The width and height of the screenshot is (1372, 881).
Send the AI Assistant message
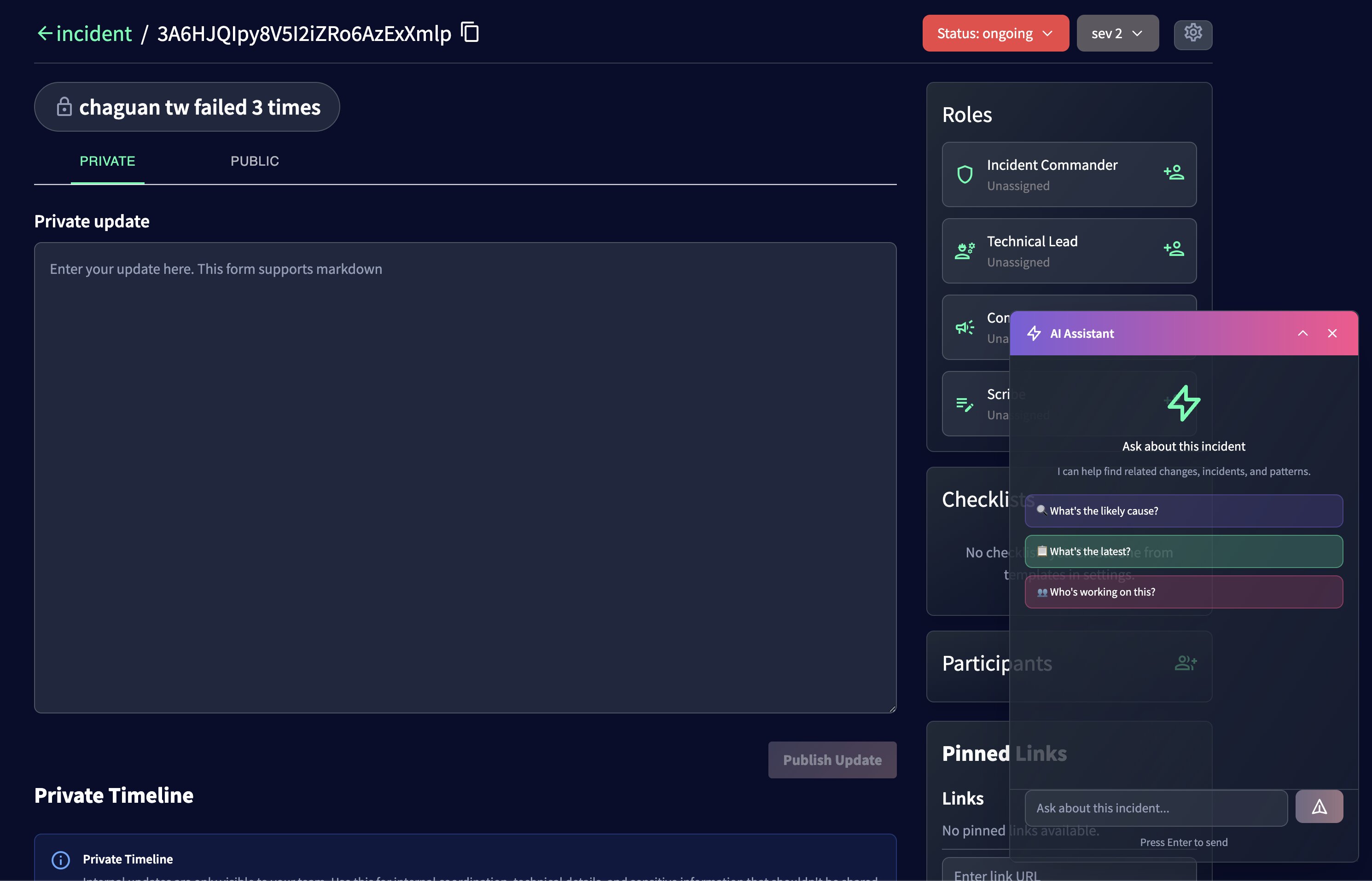[1320, 806]
